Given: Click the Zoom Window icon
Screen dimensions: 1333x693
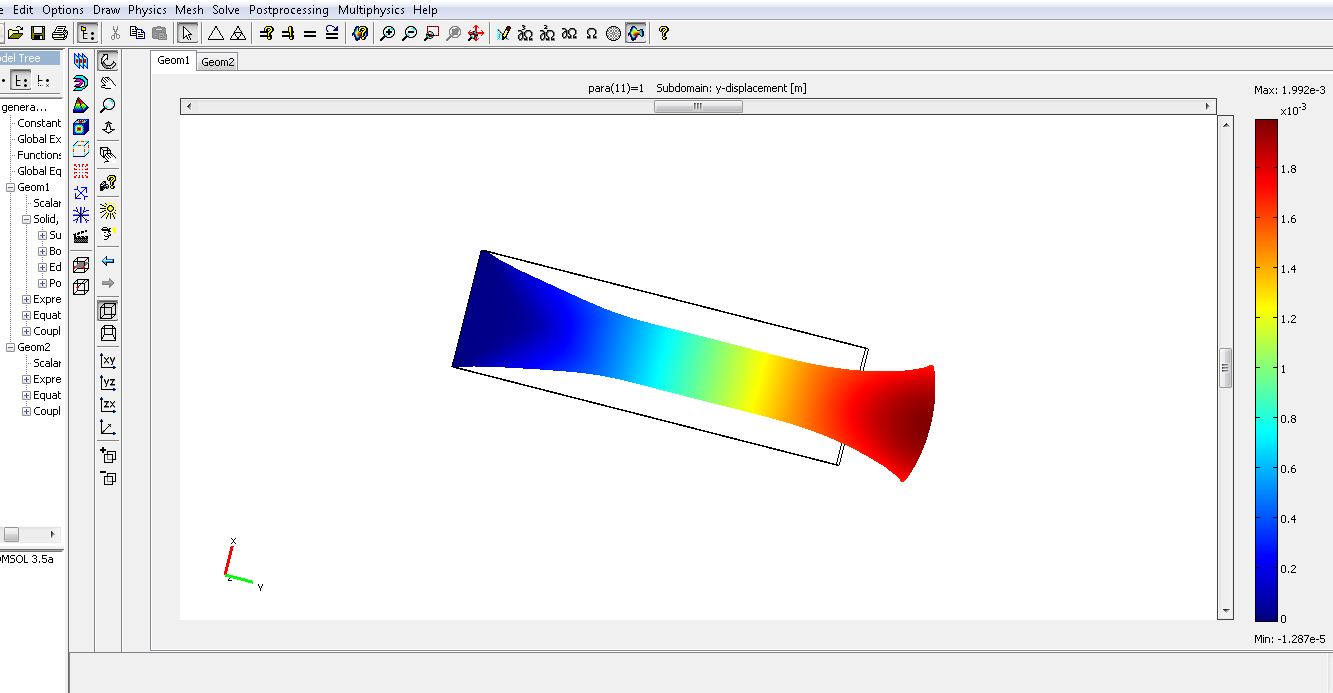Looking at the screenshot, I should coord(432,33).
